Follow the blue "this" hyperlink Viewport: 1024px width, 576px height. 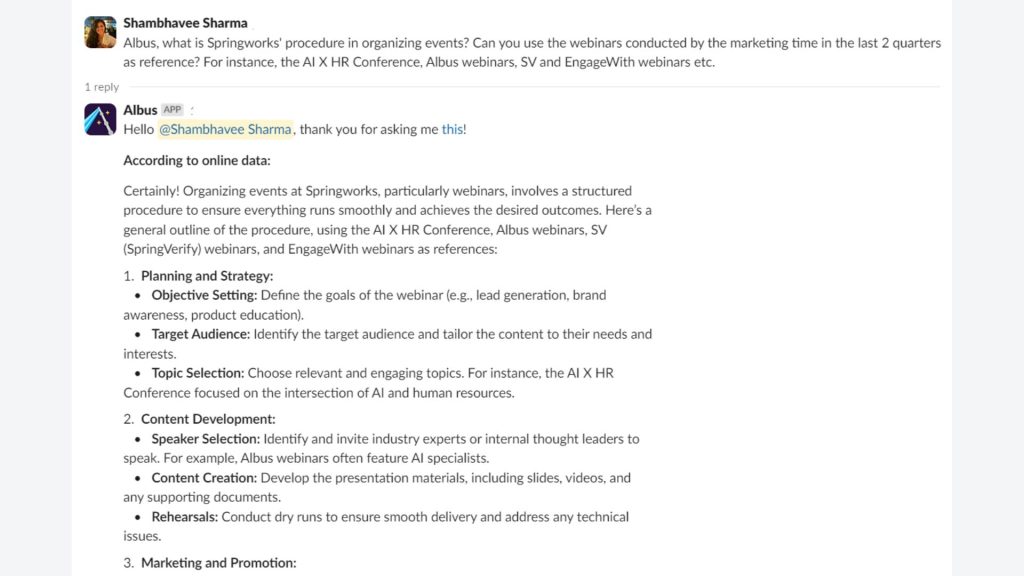tap(452, 129)
